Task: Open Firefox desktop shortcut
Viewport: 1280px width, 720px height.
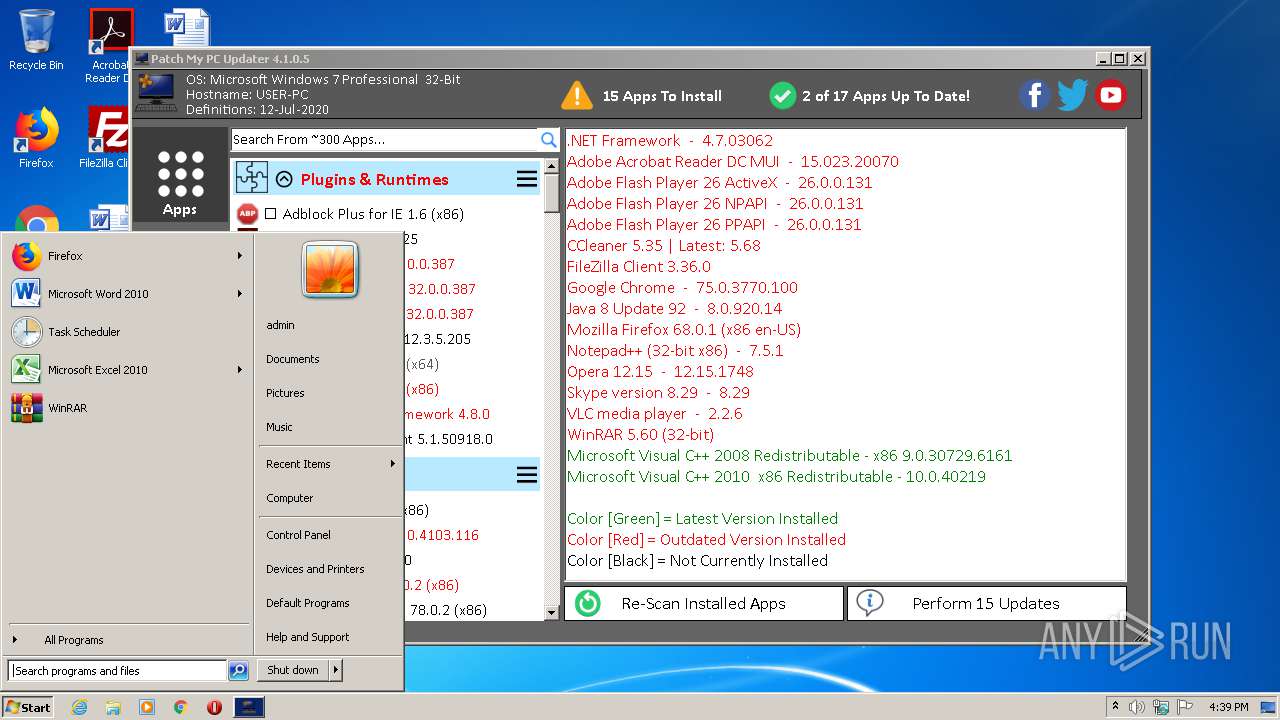Action: point(36,138)
